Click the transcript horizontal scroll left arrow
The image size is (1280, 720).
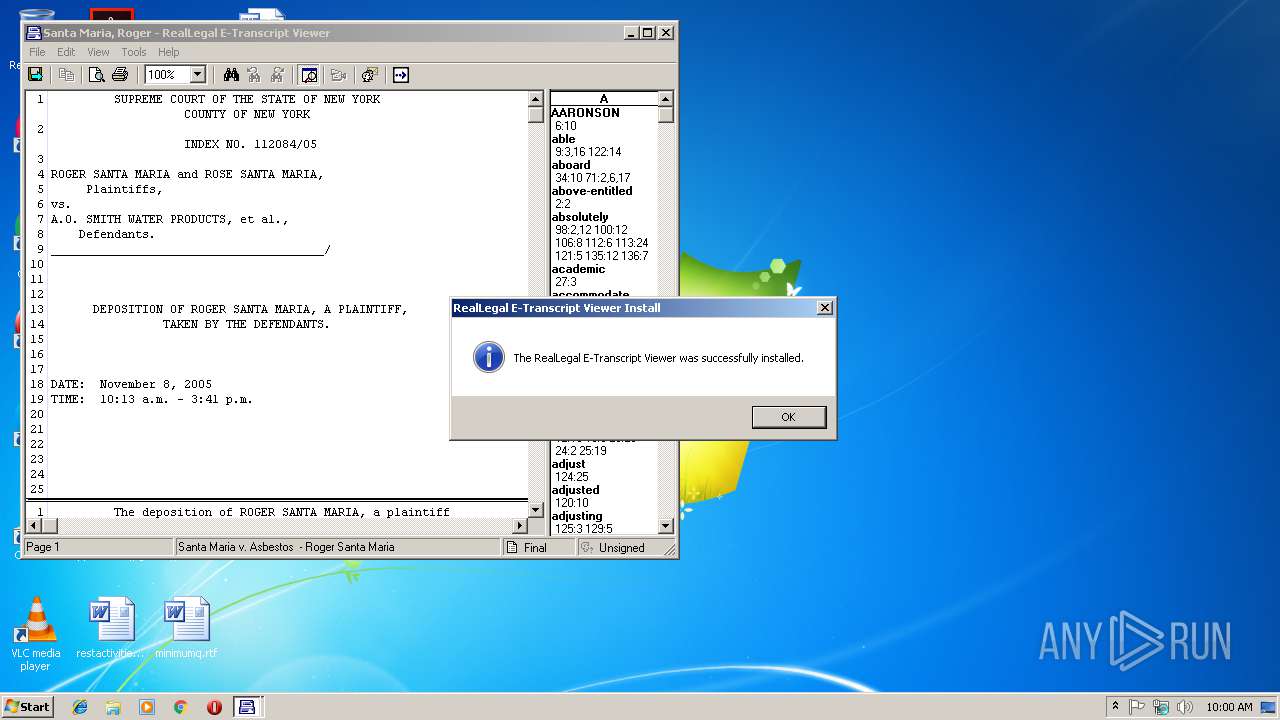(34, 525)
